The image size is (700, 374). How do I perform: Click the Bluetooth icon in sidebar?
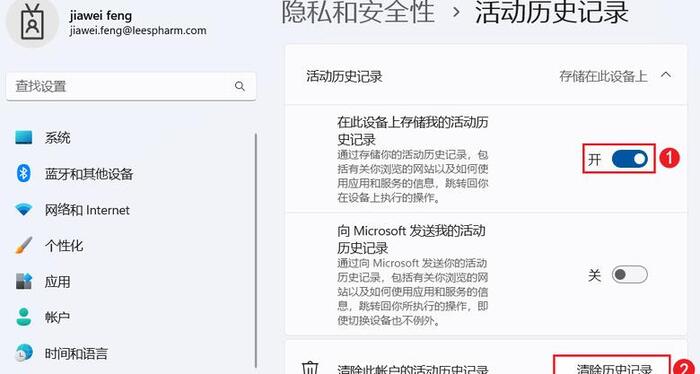point(24,174)
